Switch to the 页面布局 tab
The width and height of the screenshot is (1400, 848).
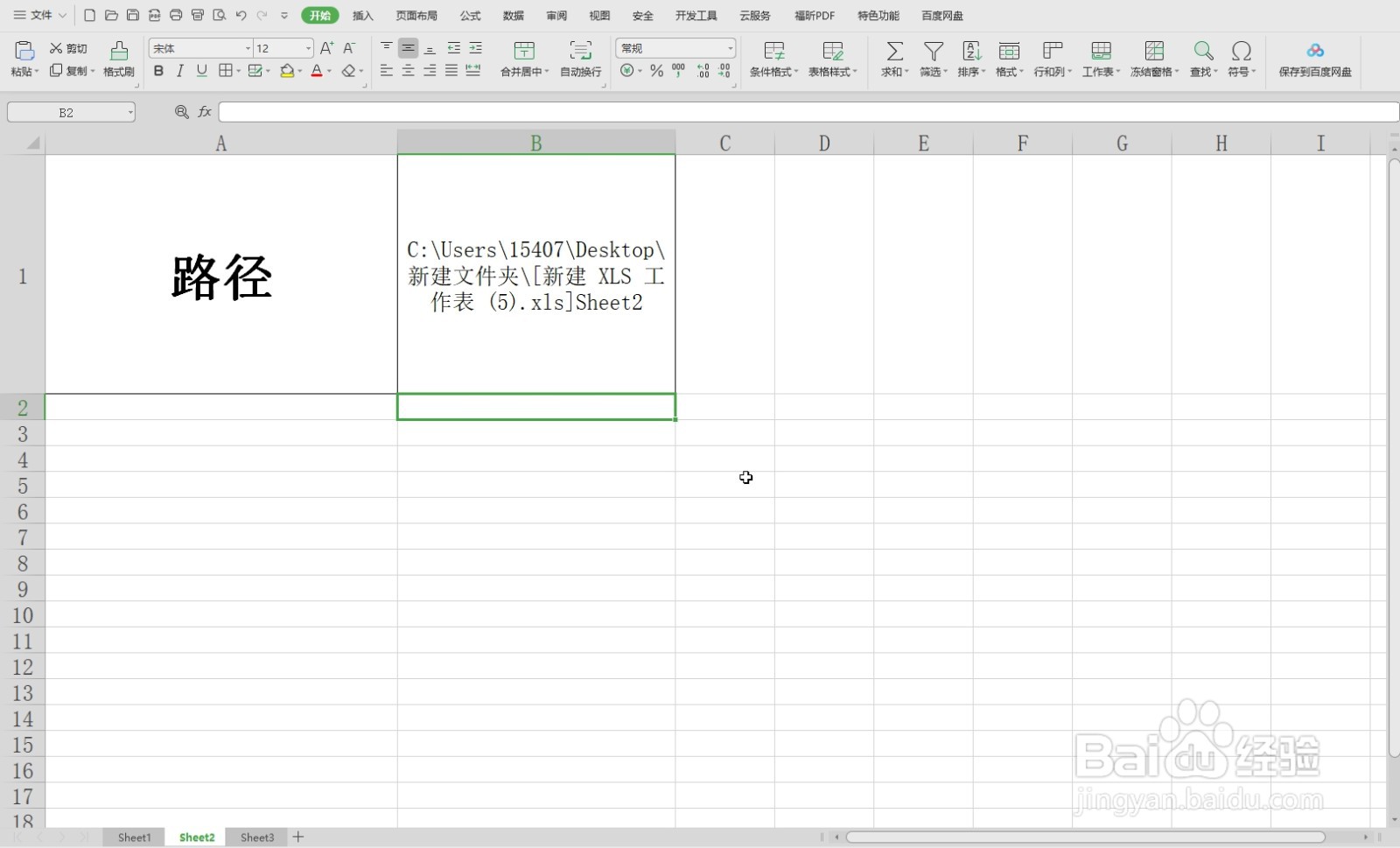pyautogui.click(x=416, y=16)
